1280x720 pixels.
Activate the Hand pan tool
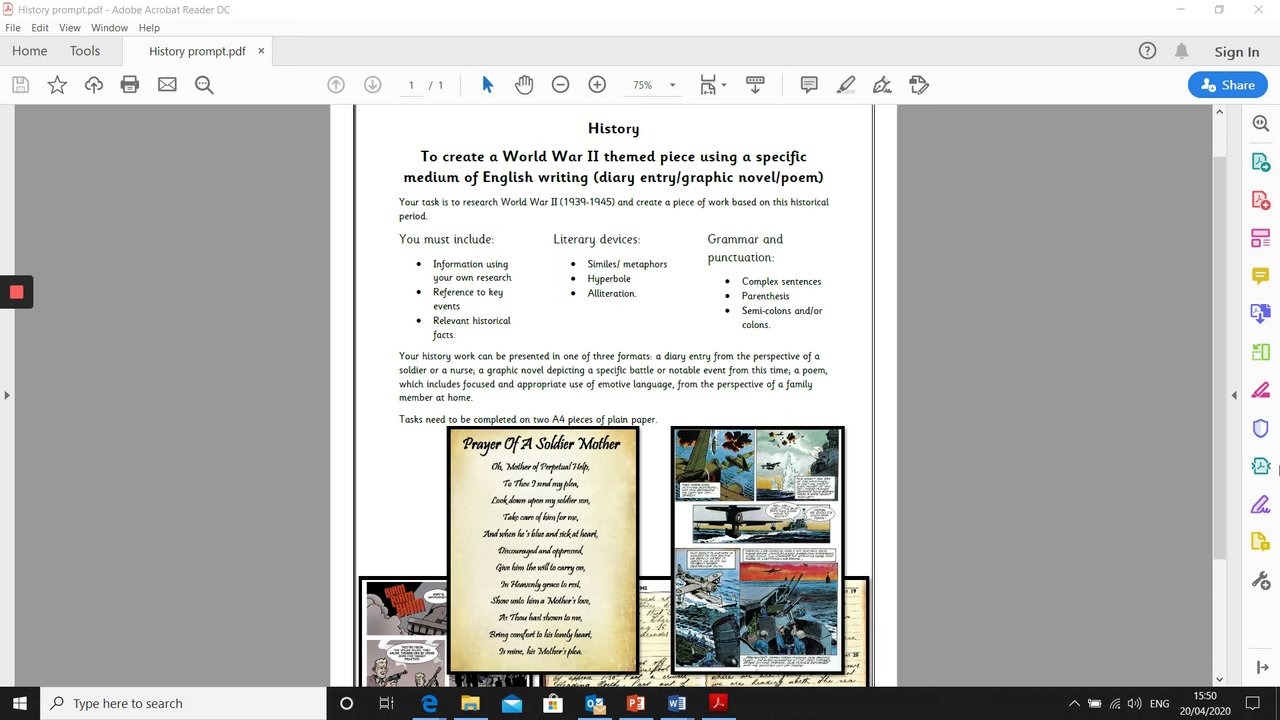(524, 85)
